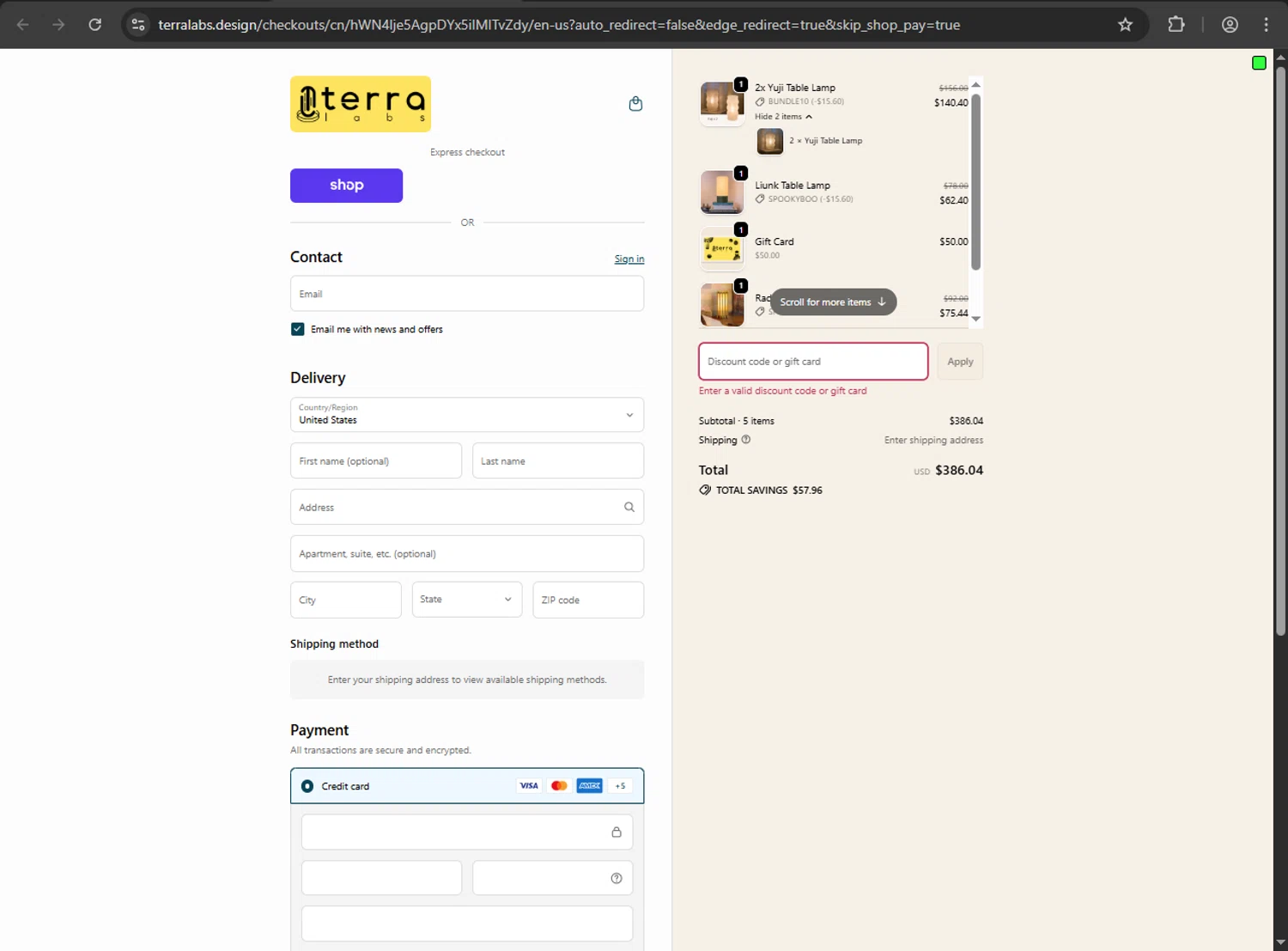Click the SPOOKYBOO discount tag icon
The width and height of the screenshot is (1288, 951).
tap(760, 199)
